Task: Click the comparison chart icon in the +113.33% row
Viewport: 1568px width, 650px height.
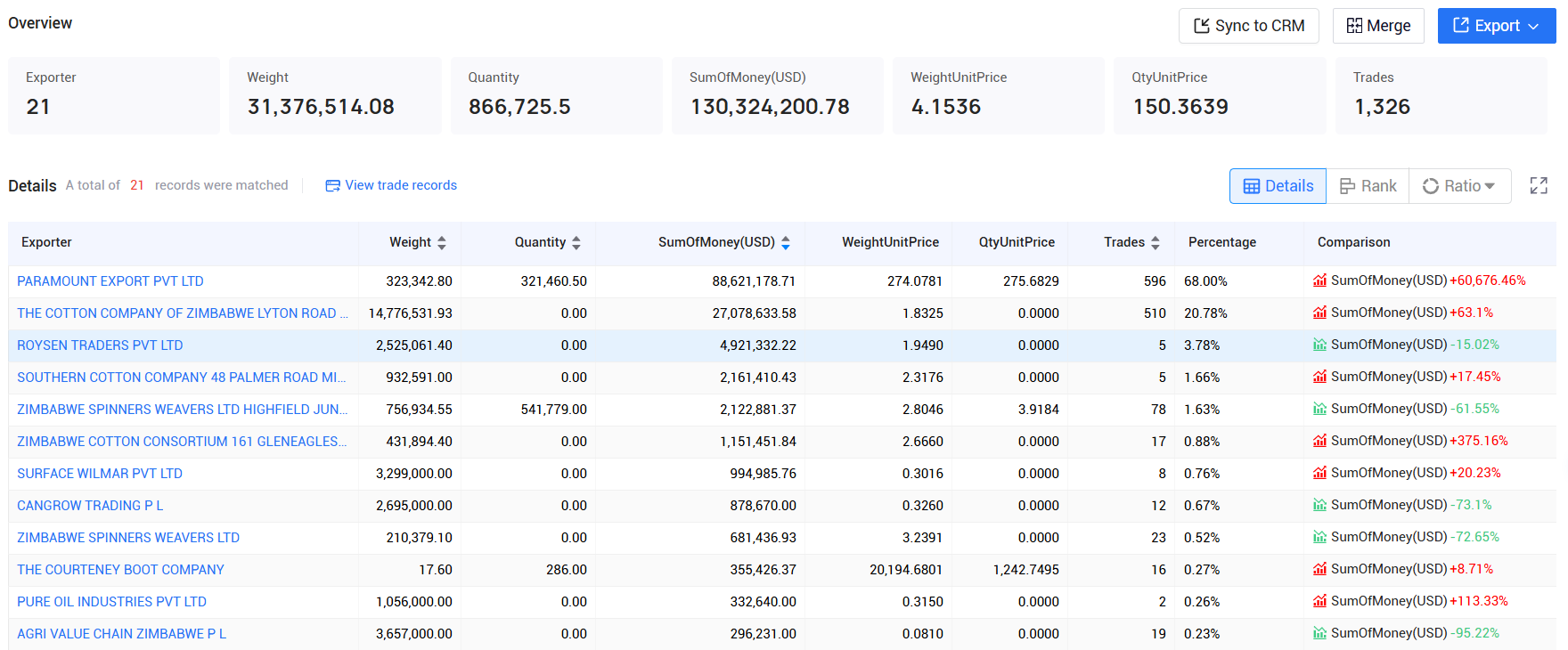Action: [1319, 601]
